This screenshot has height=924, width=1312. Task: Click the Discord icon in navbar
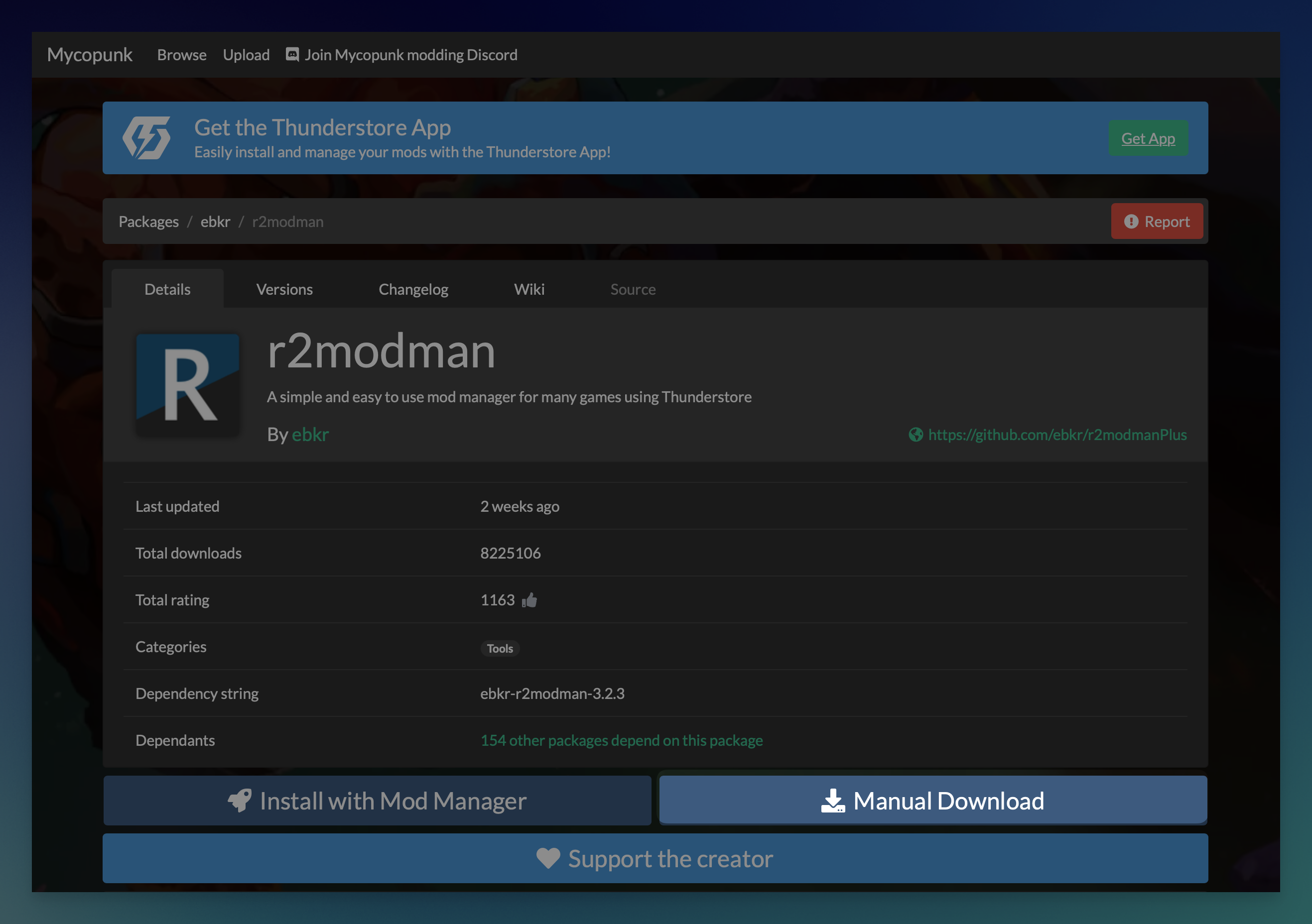[292, 54]
